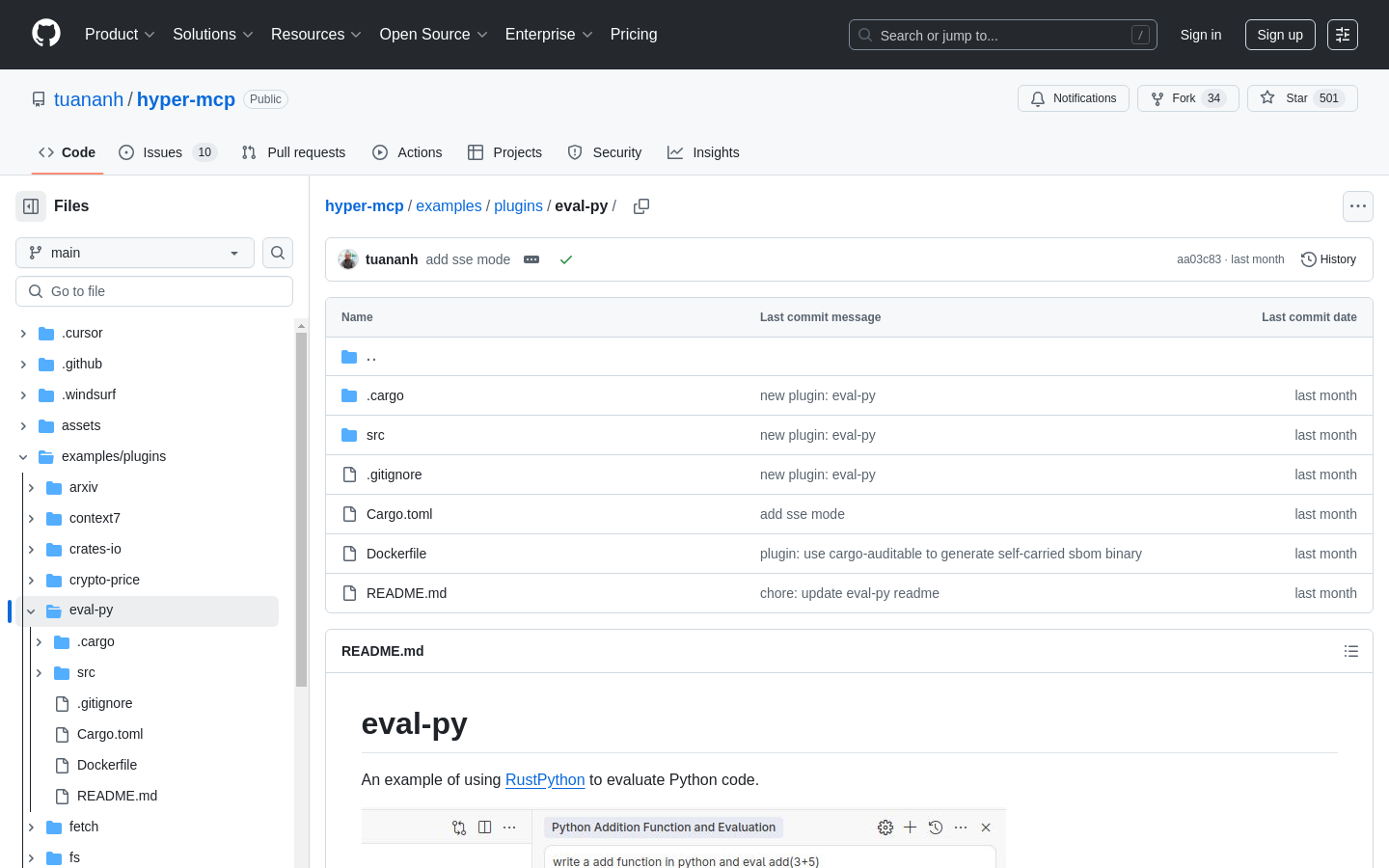Image resolution: width=1389 pixels, height=868 pixels.
Task: Select Cargo.toml in the sidebar tree
Action: pyautogui.click(x=110, y=735)
